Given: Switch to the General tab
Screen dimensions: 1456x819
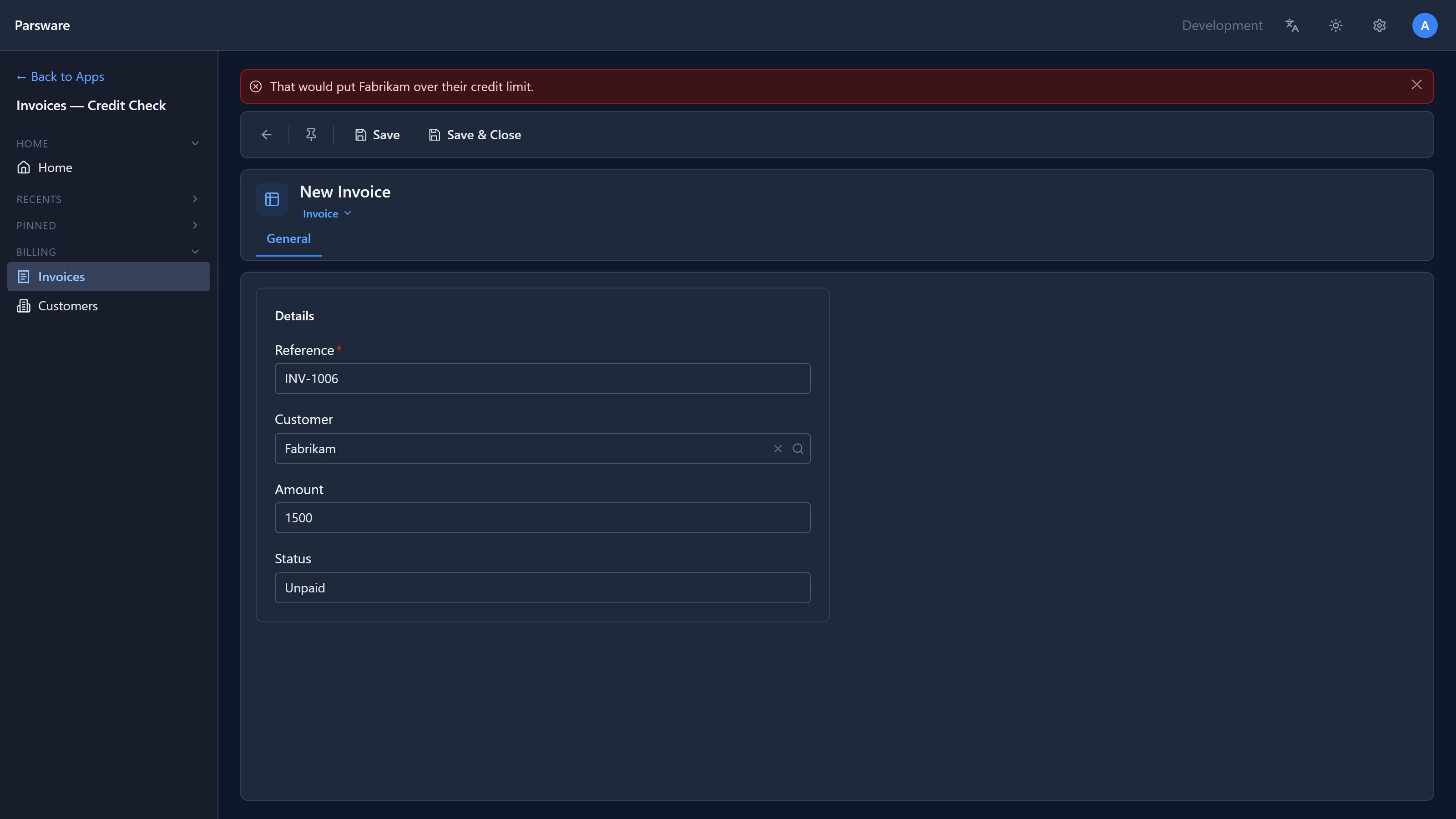Looking at the screenshot, I should 288,238.
